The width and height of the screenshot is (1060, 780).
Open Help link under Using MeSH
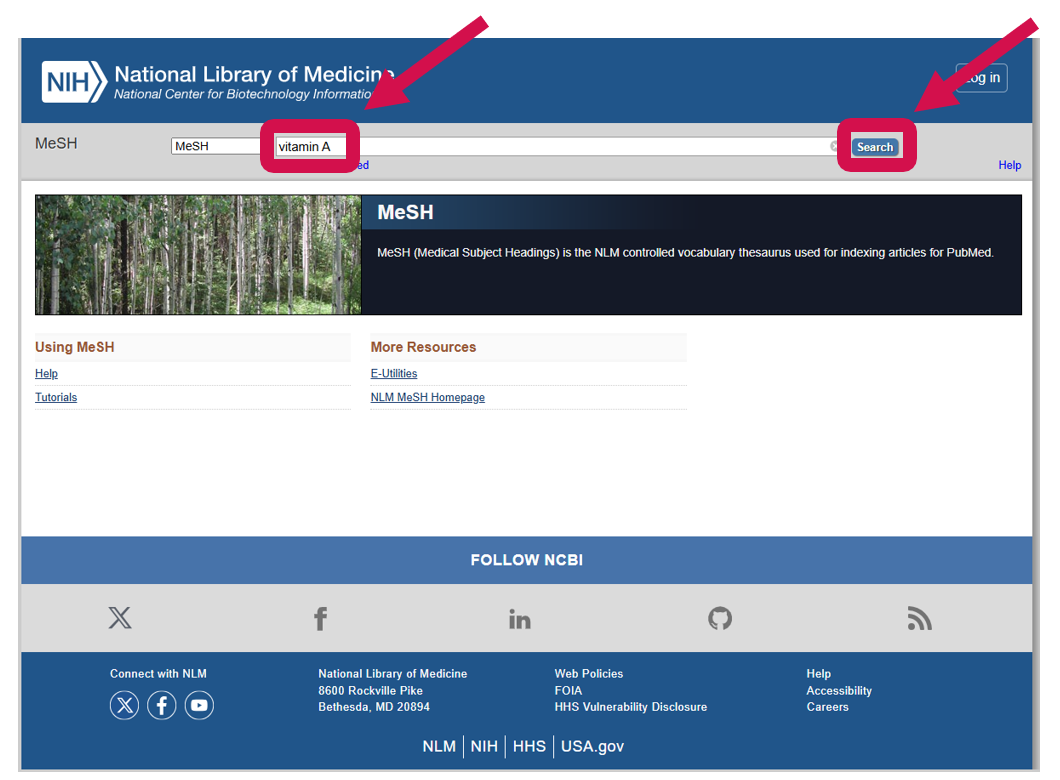(46, 374)
